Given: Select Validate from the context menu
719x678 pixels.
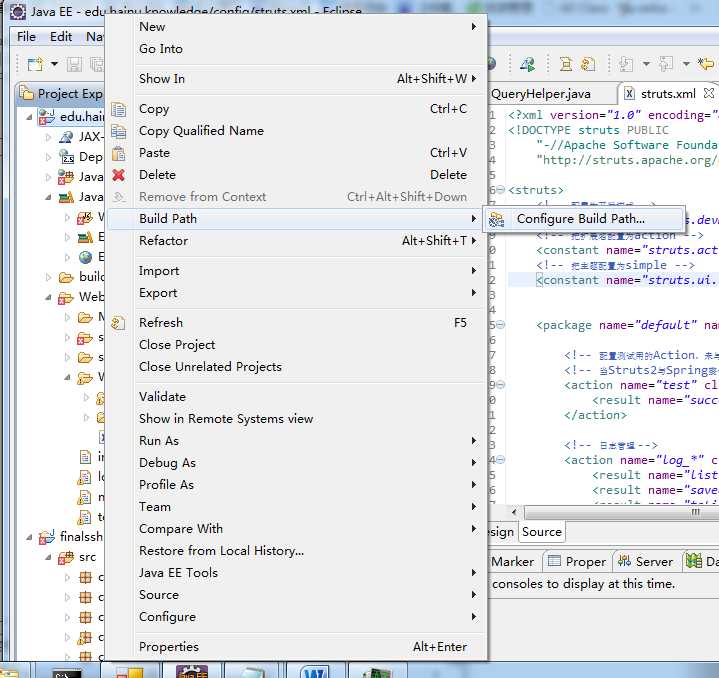Looking at the screenshot, I should 296,397.
